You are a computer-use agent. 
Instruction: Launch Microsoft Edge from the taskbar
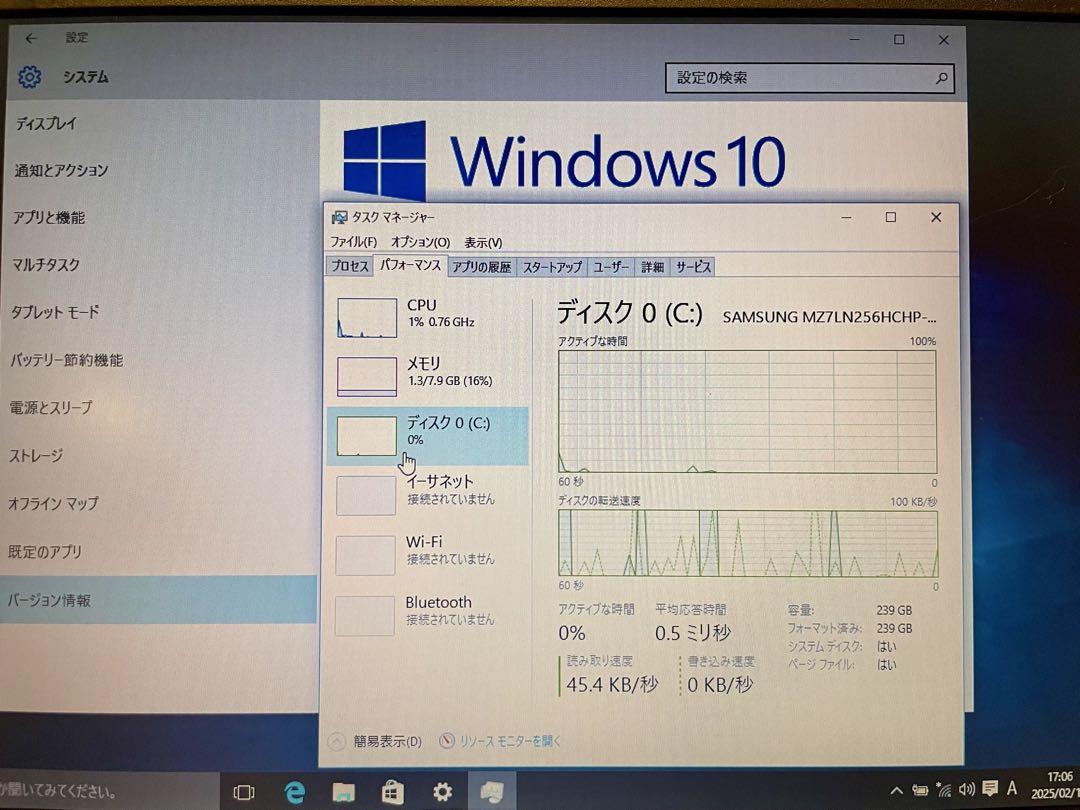294,792
